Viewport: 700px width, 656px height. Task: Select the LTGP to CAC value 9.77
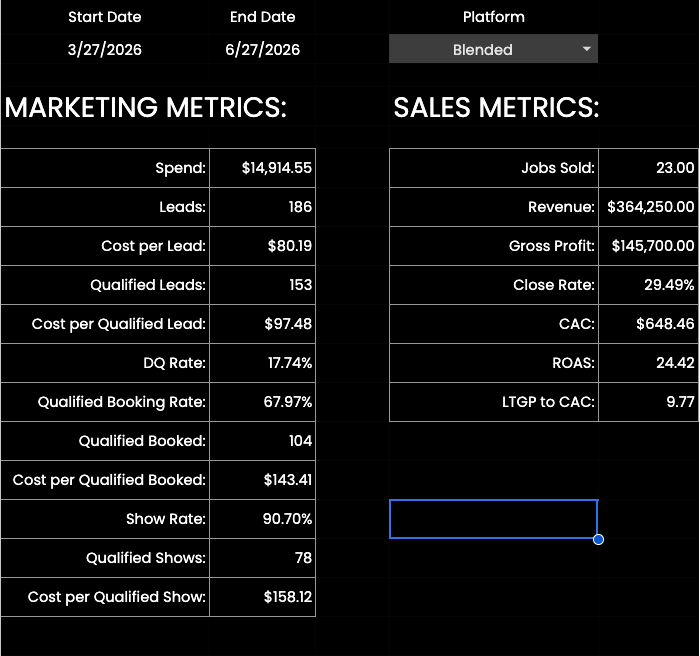coord(648,402)
